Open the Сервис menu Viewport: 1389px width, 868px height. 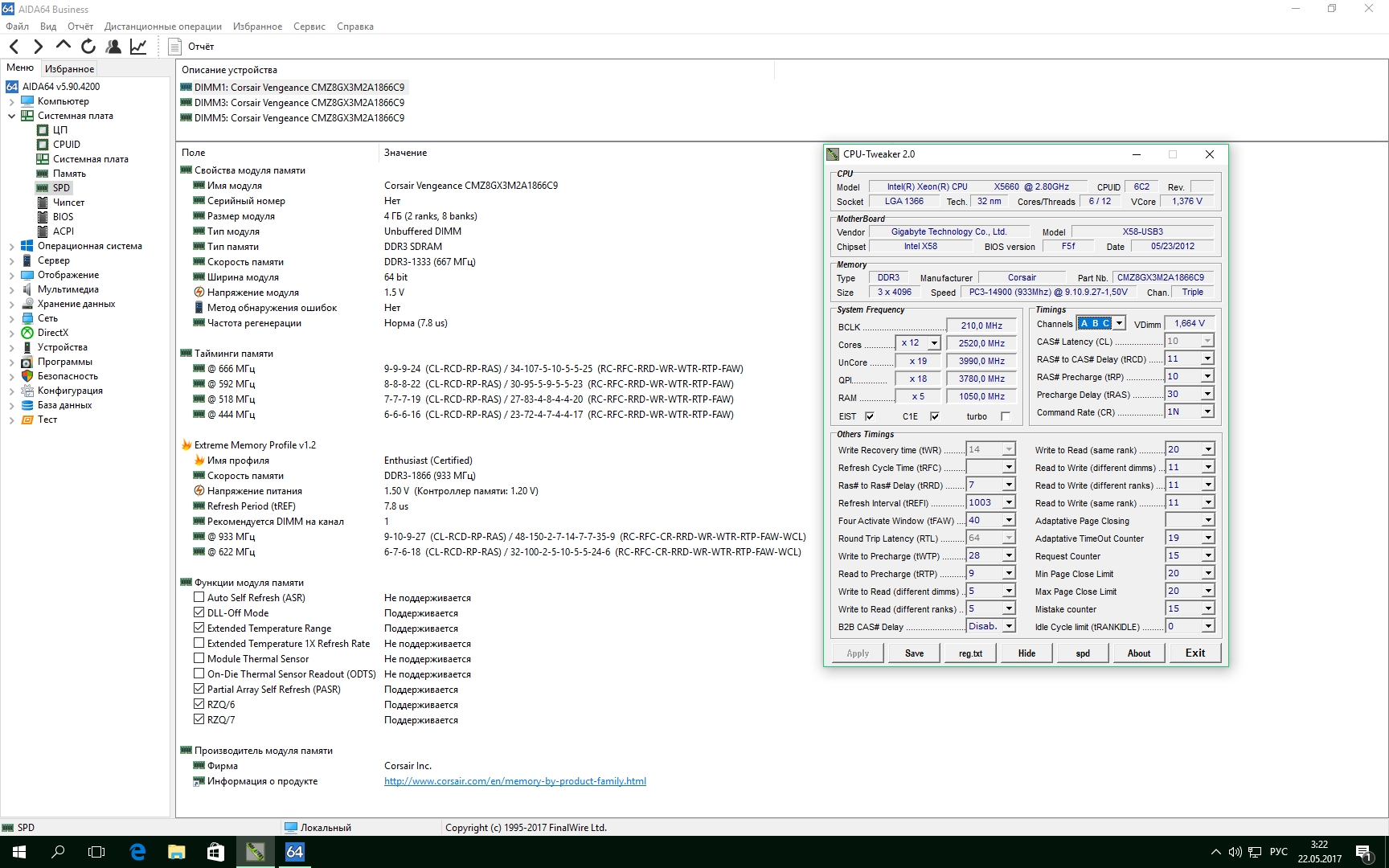click(x=309, y=27)
